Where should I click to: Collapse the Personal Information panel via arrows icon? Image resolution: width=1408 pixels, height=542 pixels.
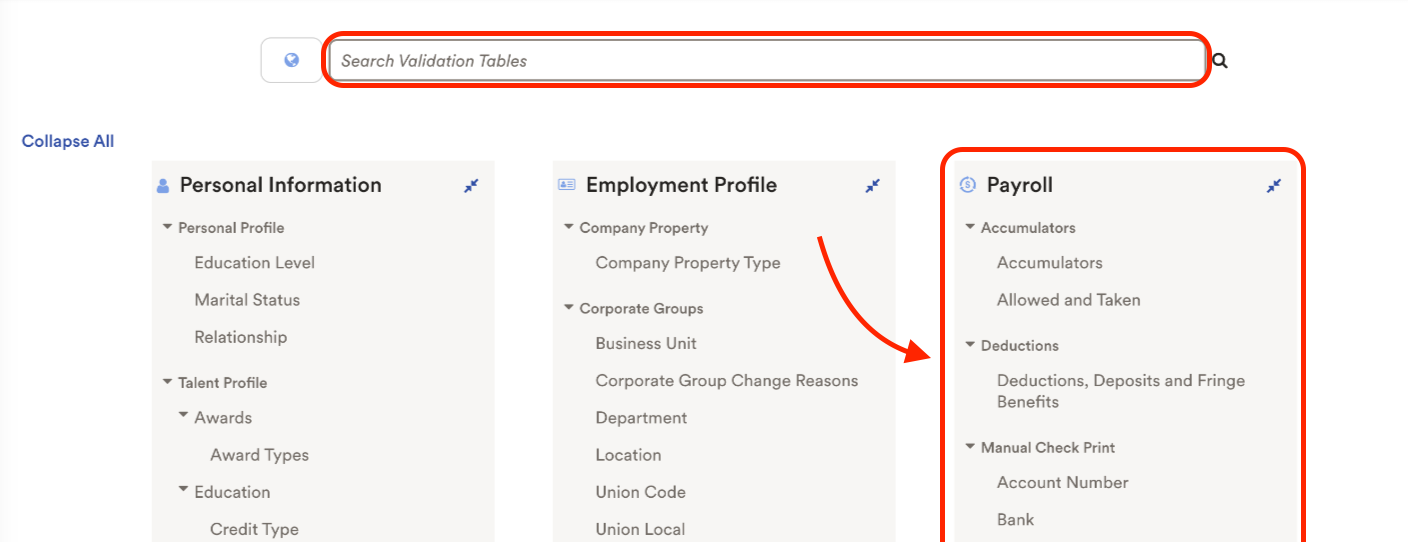coord(472,185)
